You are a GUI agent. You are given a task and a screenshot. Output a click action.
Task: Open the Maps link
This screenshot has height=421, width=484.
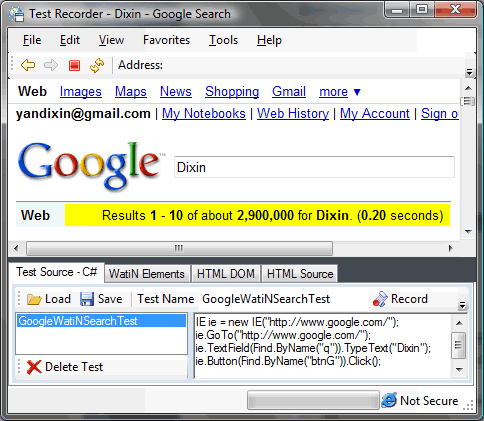pos(131,92)
